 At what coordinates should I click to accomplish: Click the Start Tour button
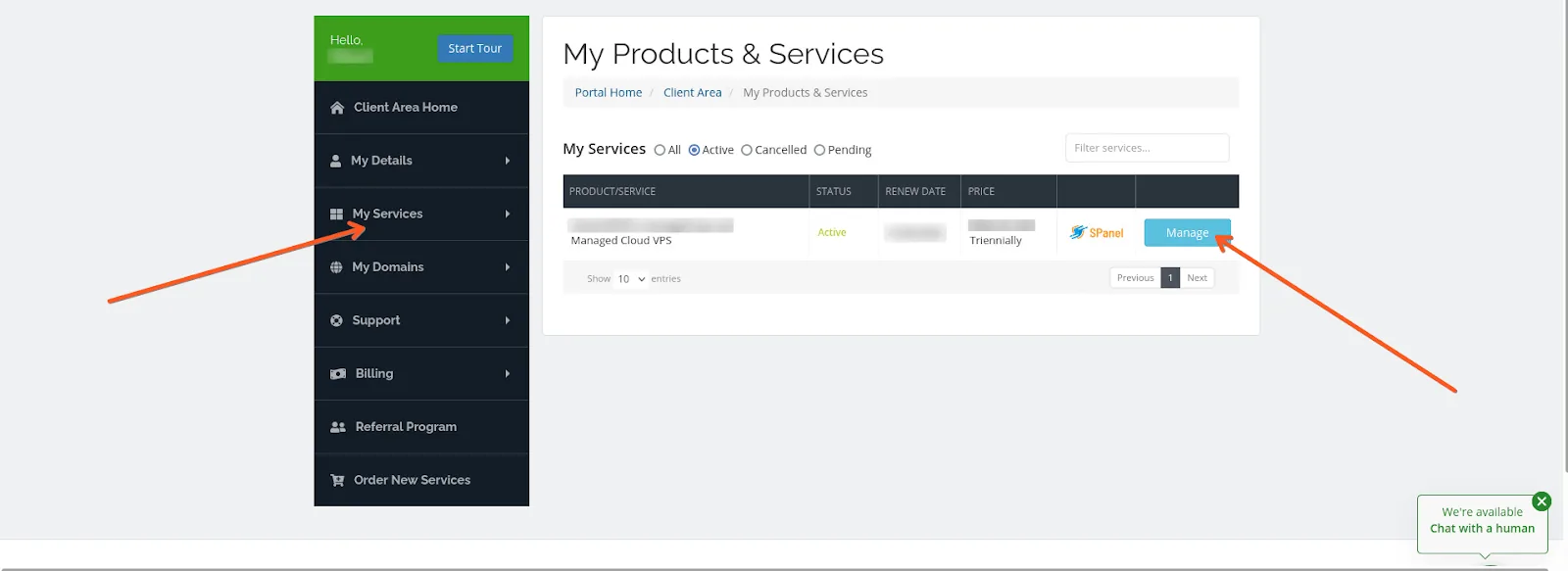click(x=474, y=48)
